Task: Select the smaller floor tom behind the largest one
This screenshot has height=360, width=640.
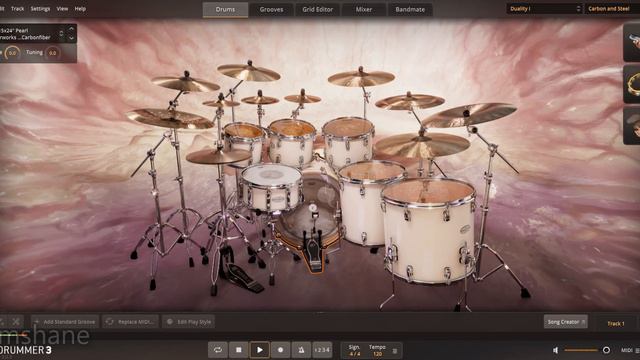Action: tap(363, 202)
